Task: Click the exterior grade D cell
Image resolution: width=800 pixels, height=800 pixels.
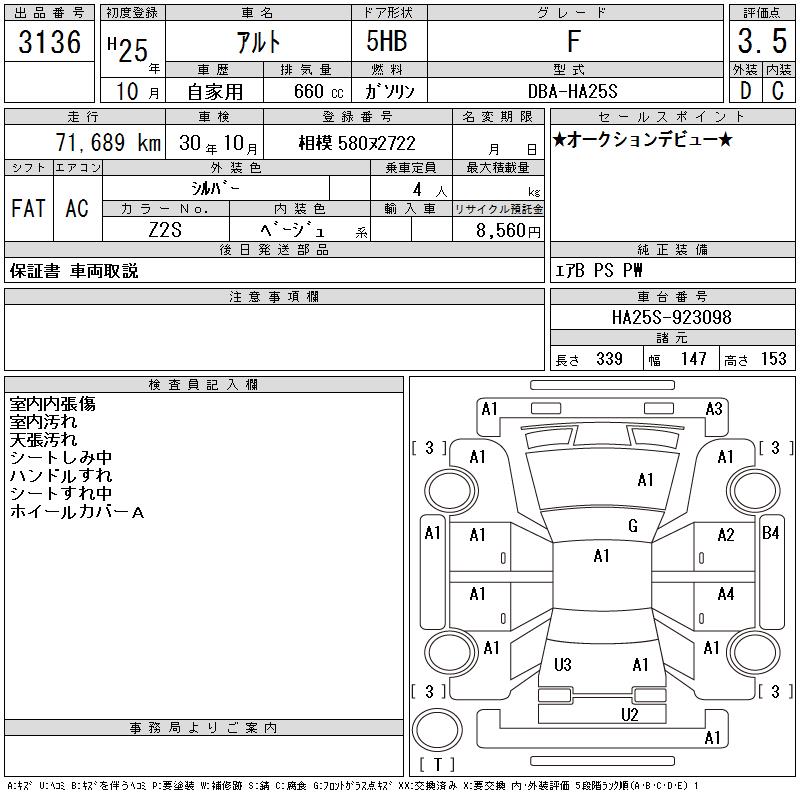Action: [x=745, y=90]
